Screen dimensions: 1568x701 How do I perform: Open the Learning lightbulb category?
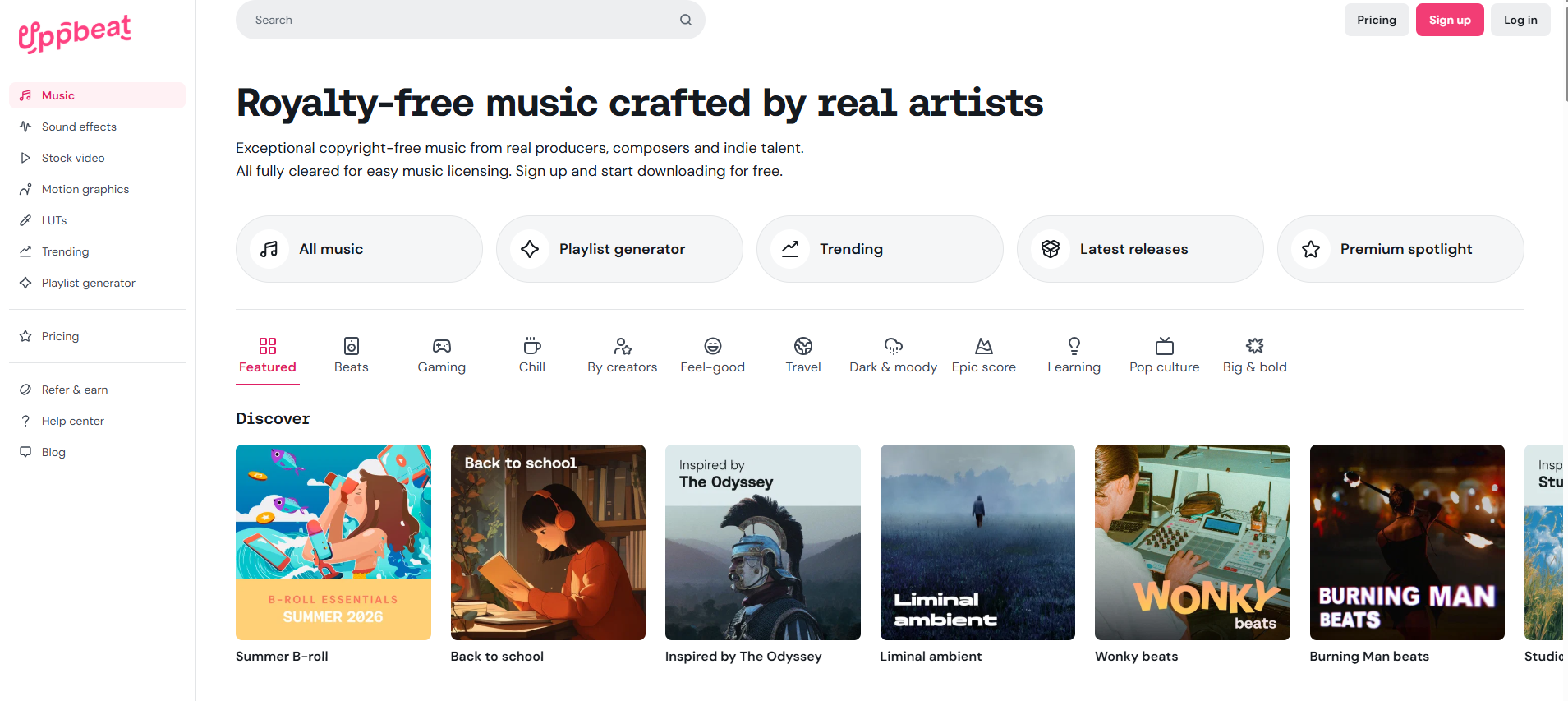[1074, 346]
